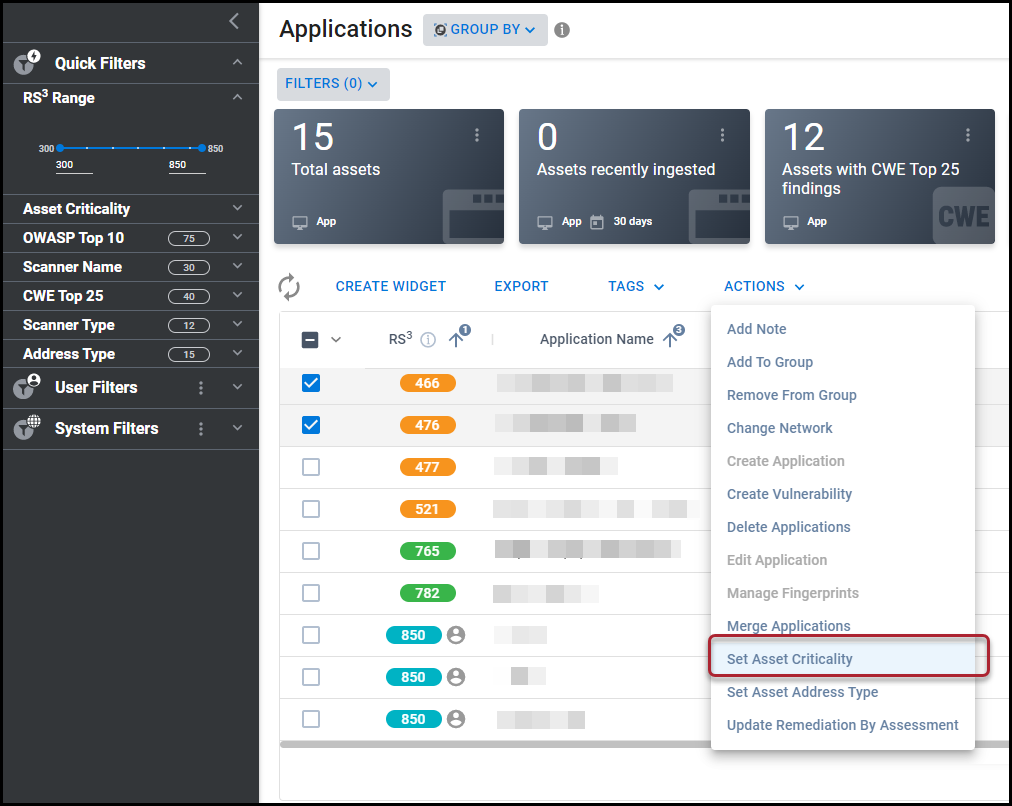Open the GROUP BY dropdown
The width and height of the screenshot is (1012, 806).
pyautogui.click(x=485, y=30)
